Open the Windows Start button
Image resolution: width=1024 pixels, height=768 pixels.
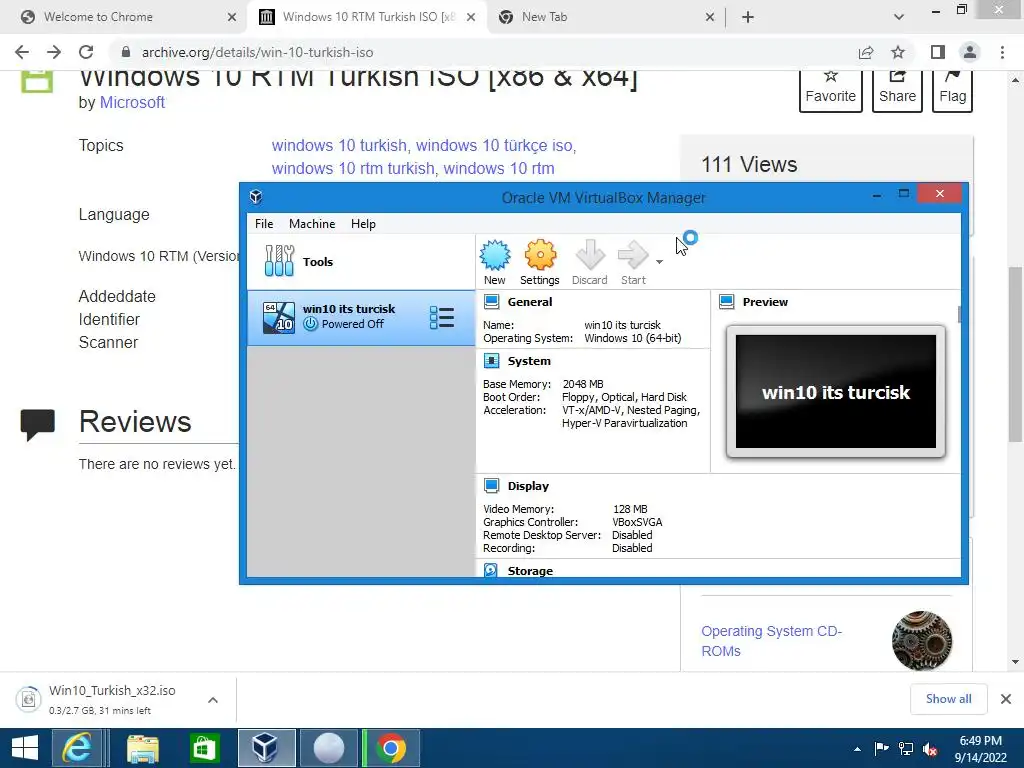25,748
